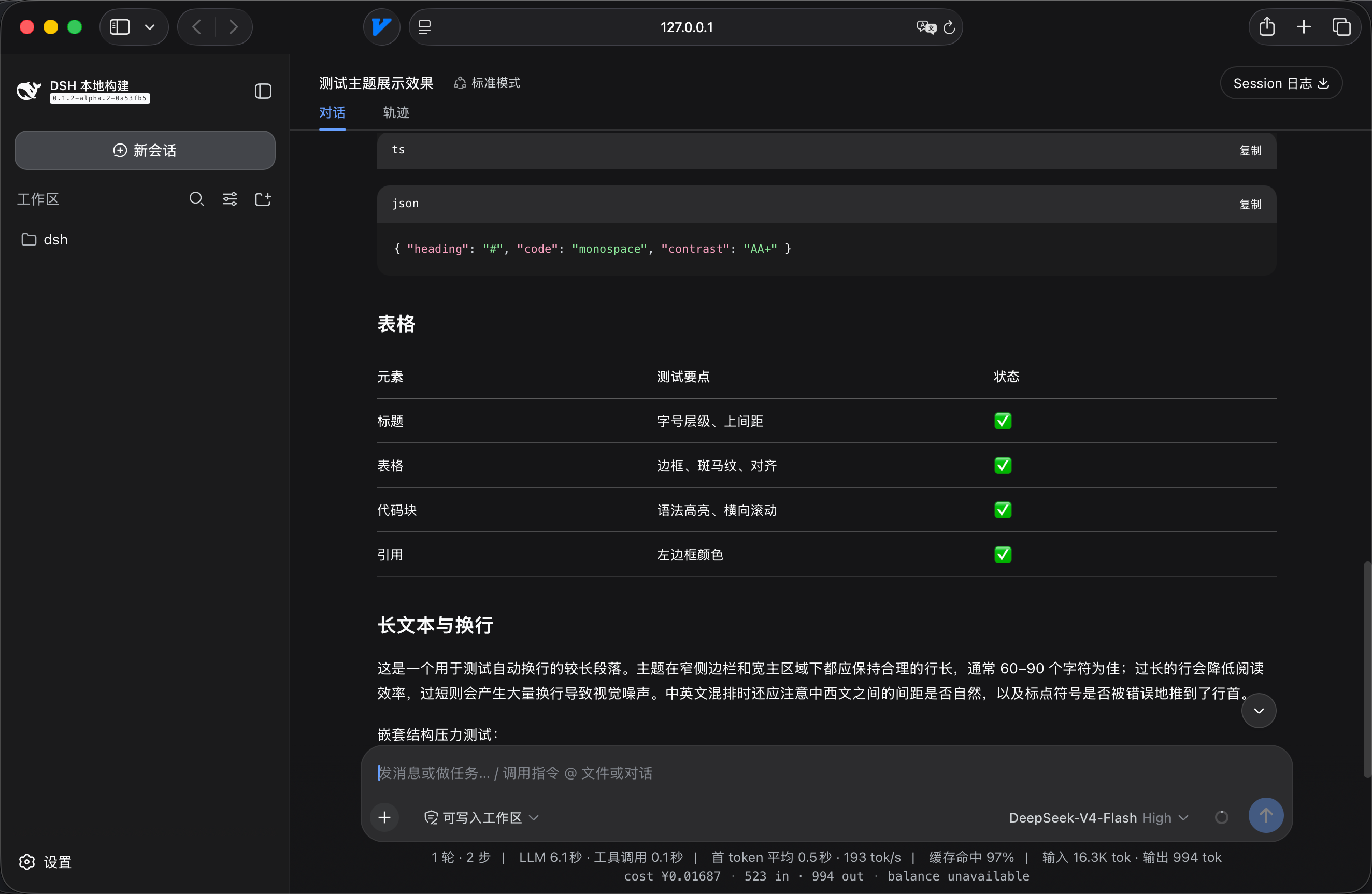Viewport: 1372px width, 894px height.
Task: Click the version badge 0.1.2-alpha.2-0a53fb5
Action: point(99,98)
